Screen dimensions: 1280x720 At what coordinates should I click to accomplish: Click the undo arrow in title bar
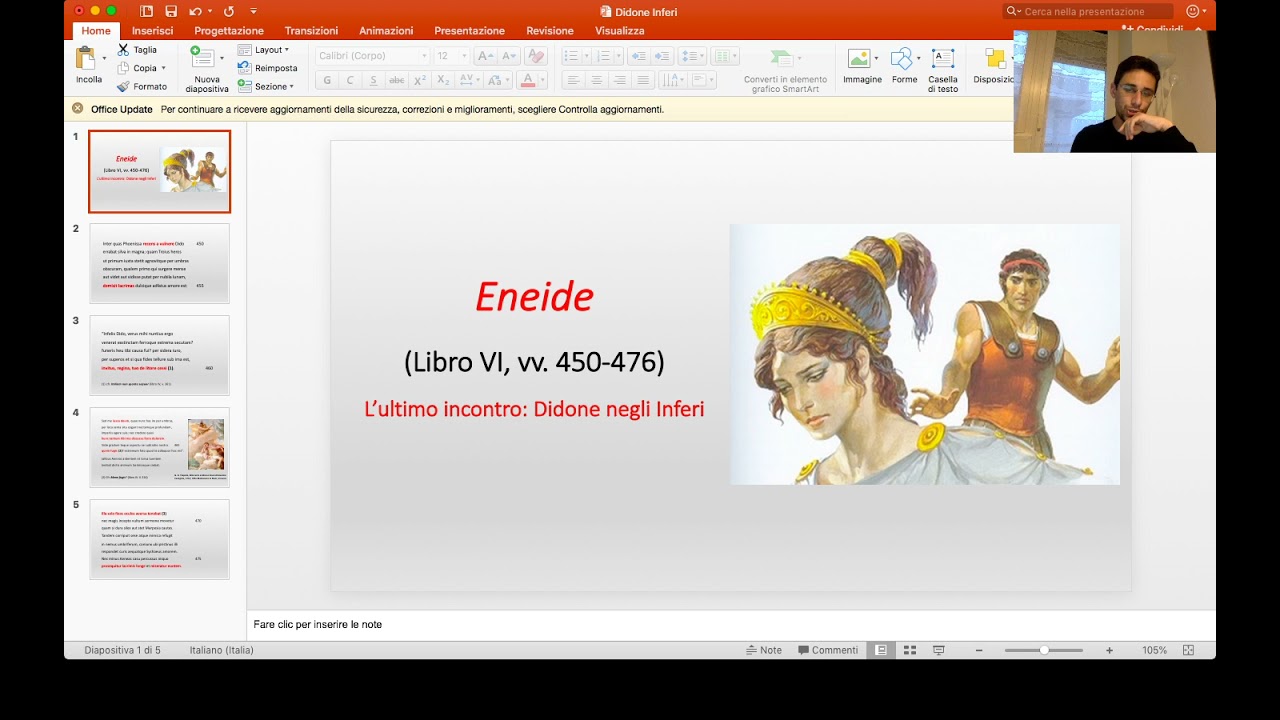point(195,11)
